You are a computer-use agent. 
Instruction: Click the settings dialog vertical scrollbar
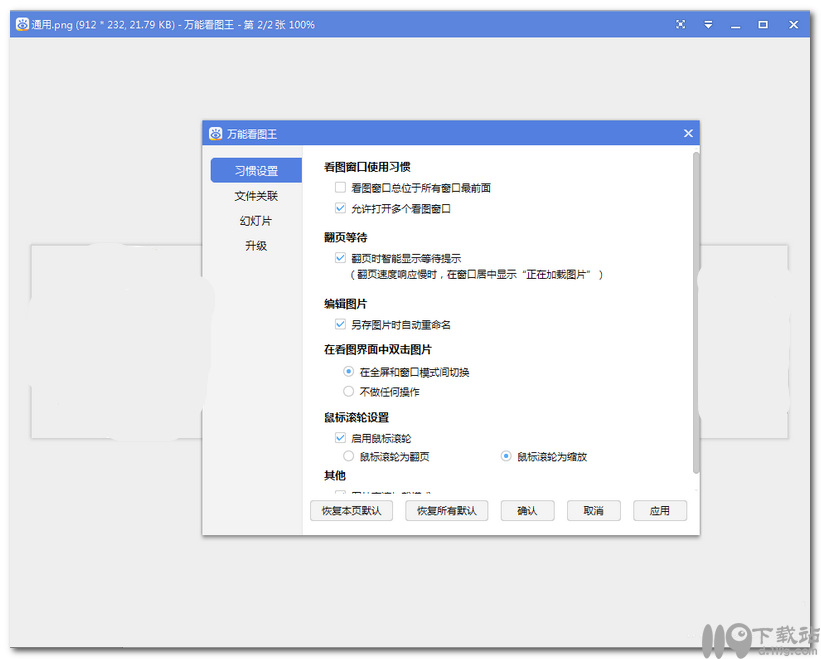[x=696, y=312]
